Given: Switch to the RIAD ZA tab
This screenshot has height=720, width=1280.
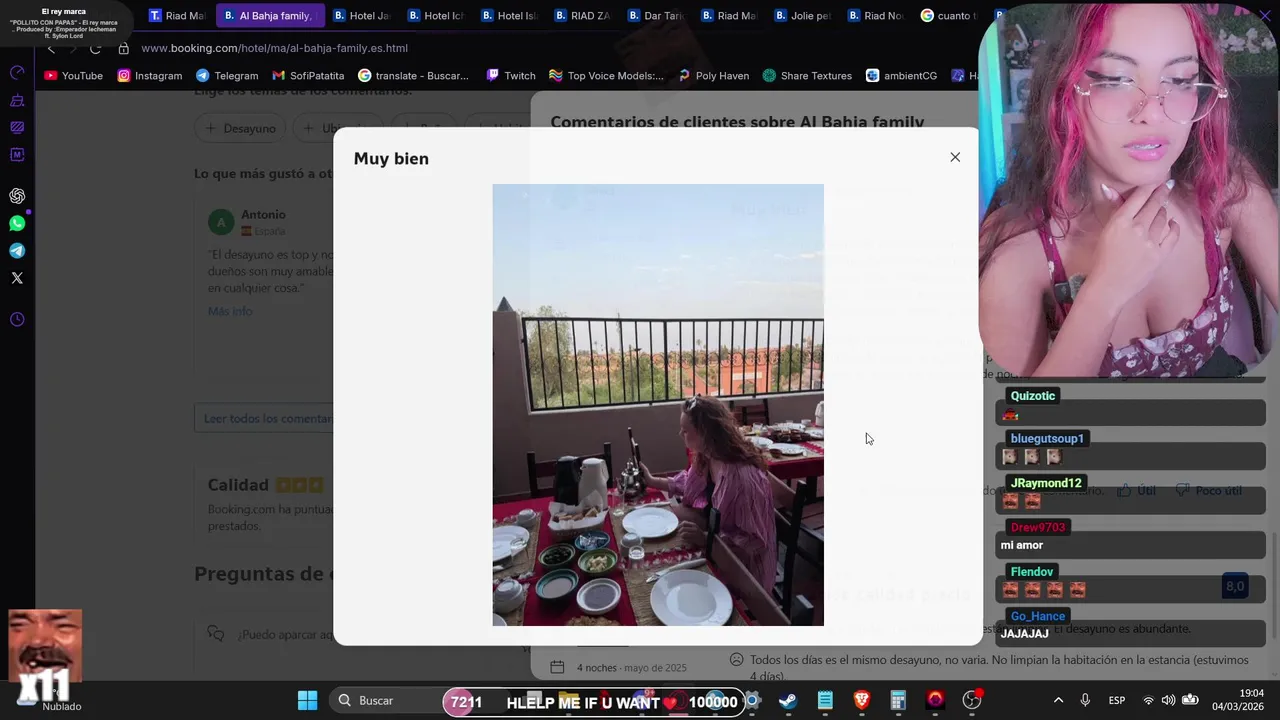Looking at the screenshot, I should click(x=583, y=15).
